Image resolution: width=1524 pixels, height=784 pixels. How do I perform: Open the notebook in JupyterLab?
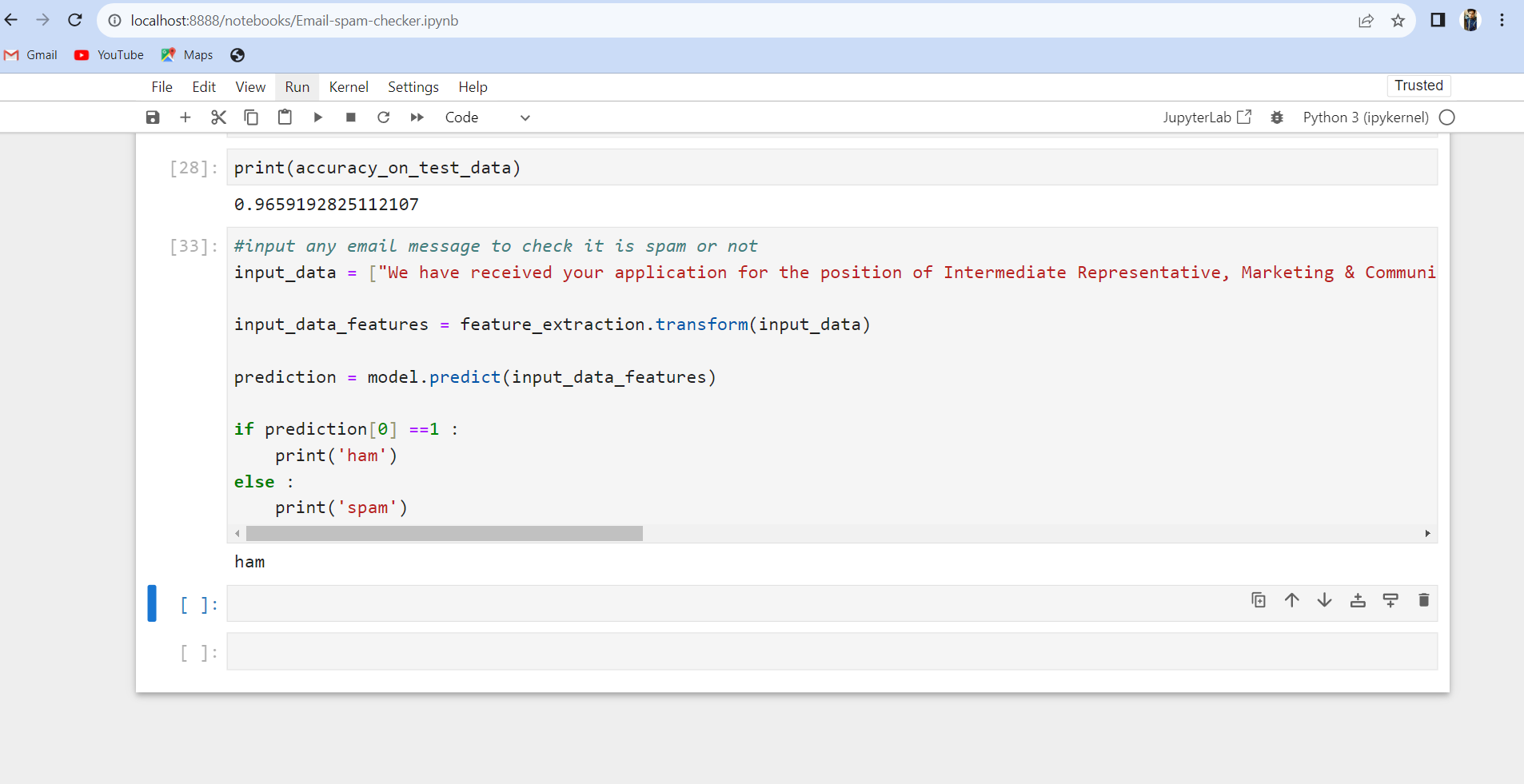click(1205, 117)
